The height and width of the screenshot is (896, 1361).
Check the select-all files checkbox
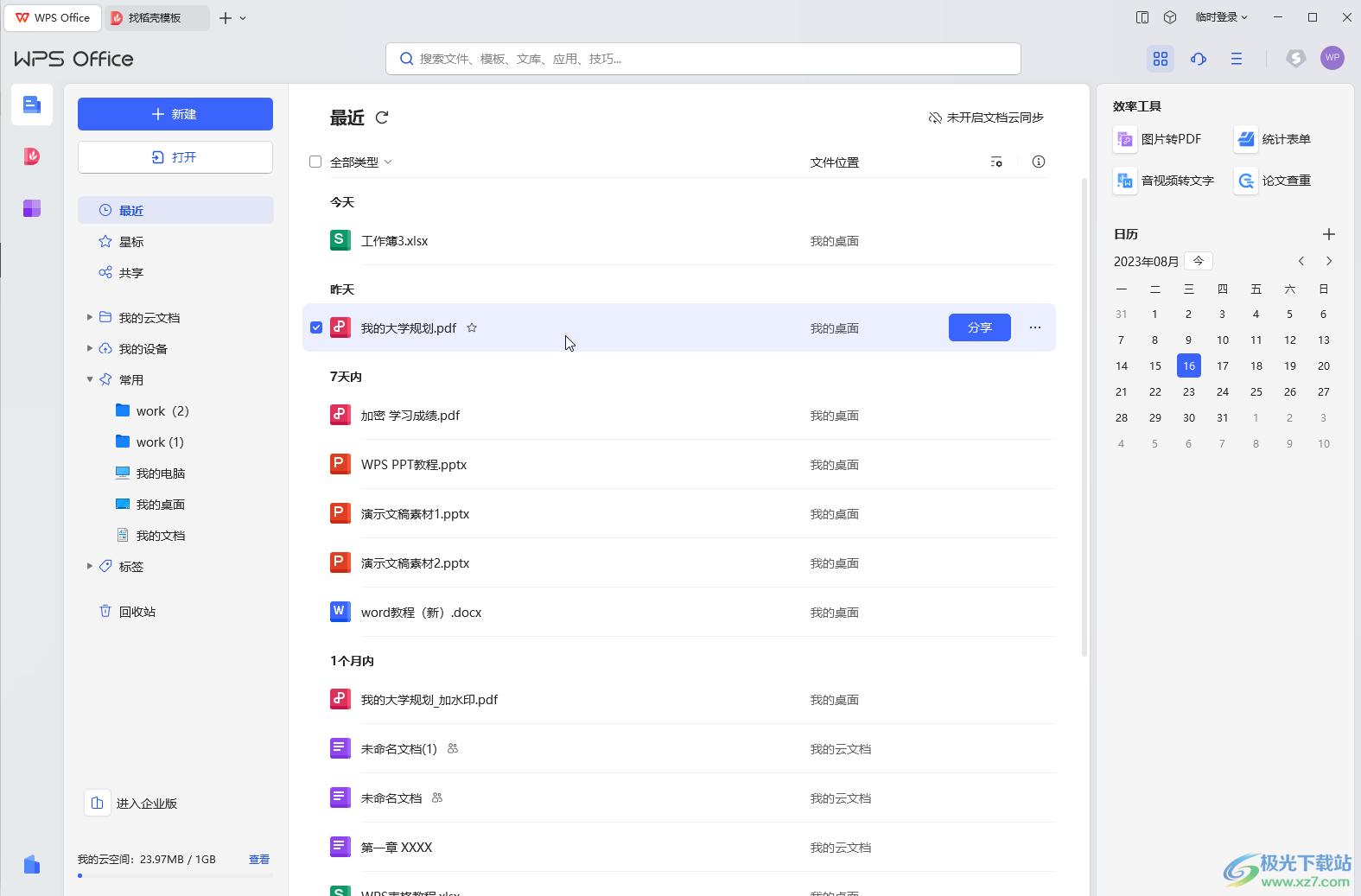coord(315,162)
